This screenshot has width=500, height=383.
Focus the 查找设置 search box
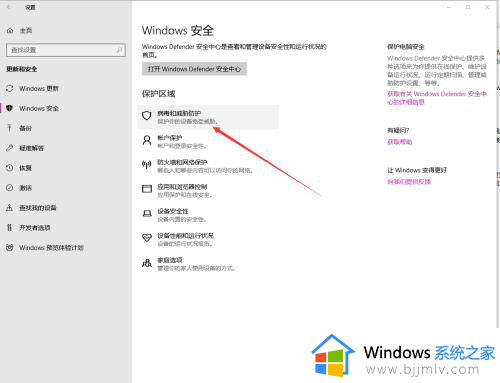66,50
